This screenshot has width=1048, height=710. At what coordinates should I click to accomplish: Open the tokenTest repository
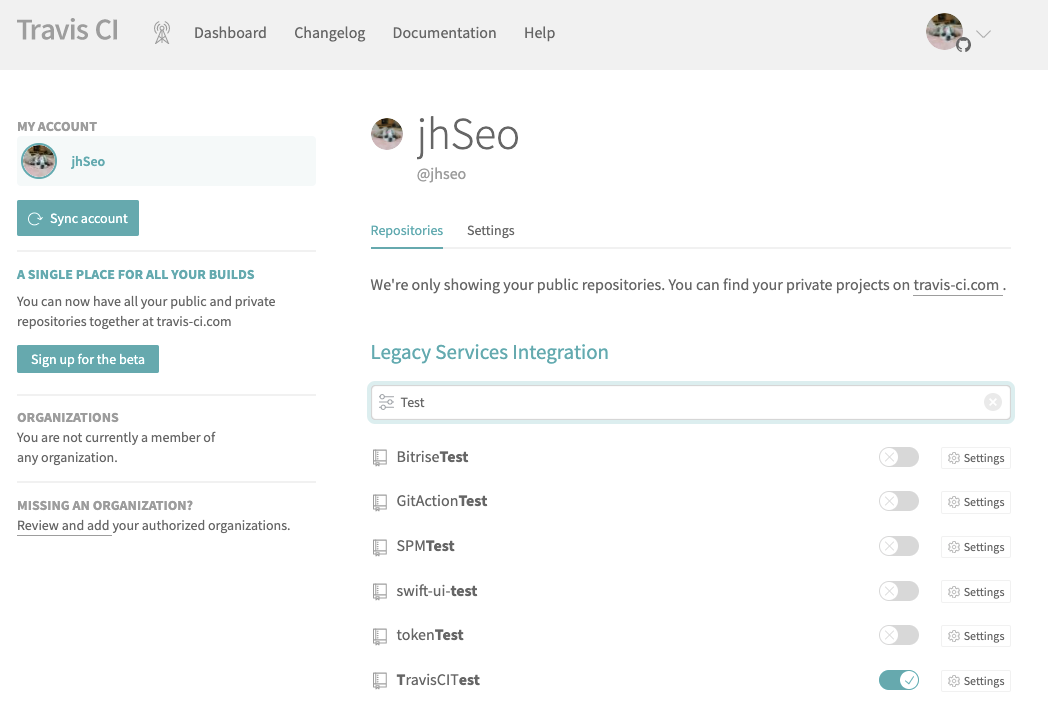click(x=430, y=634)
